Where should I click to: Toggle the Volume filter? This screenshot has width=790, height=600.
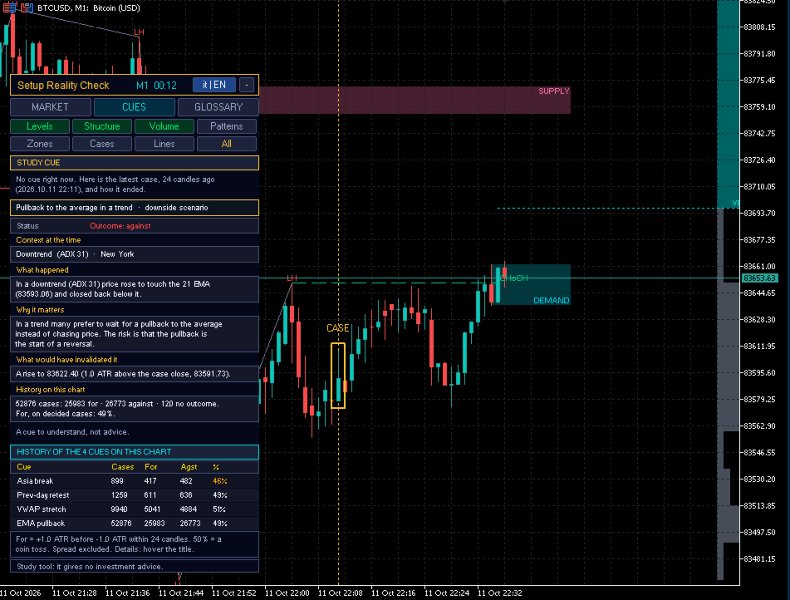(x=164, y=126)
